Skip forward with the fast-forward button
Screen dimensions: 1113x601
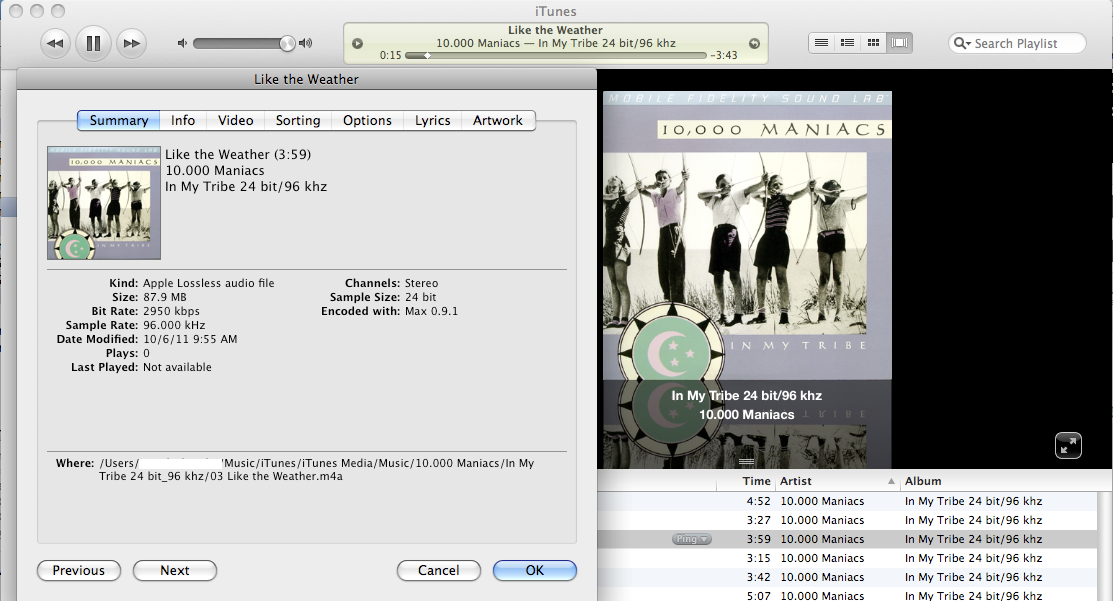tap(131, 43)
